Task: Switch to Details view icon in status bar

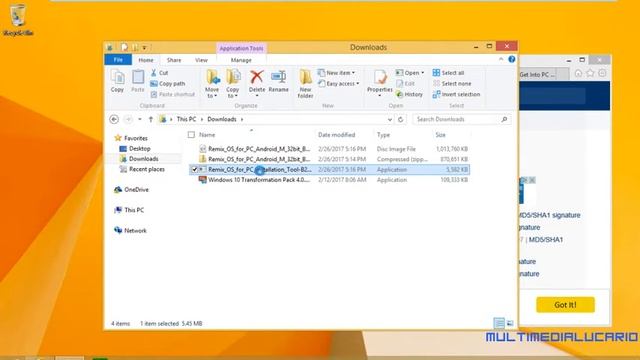Action: 499,323
